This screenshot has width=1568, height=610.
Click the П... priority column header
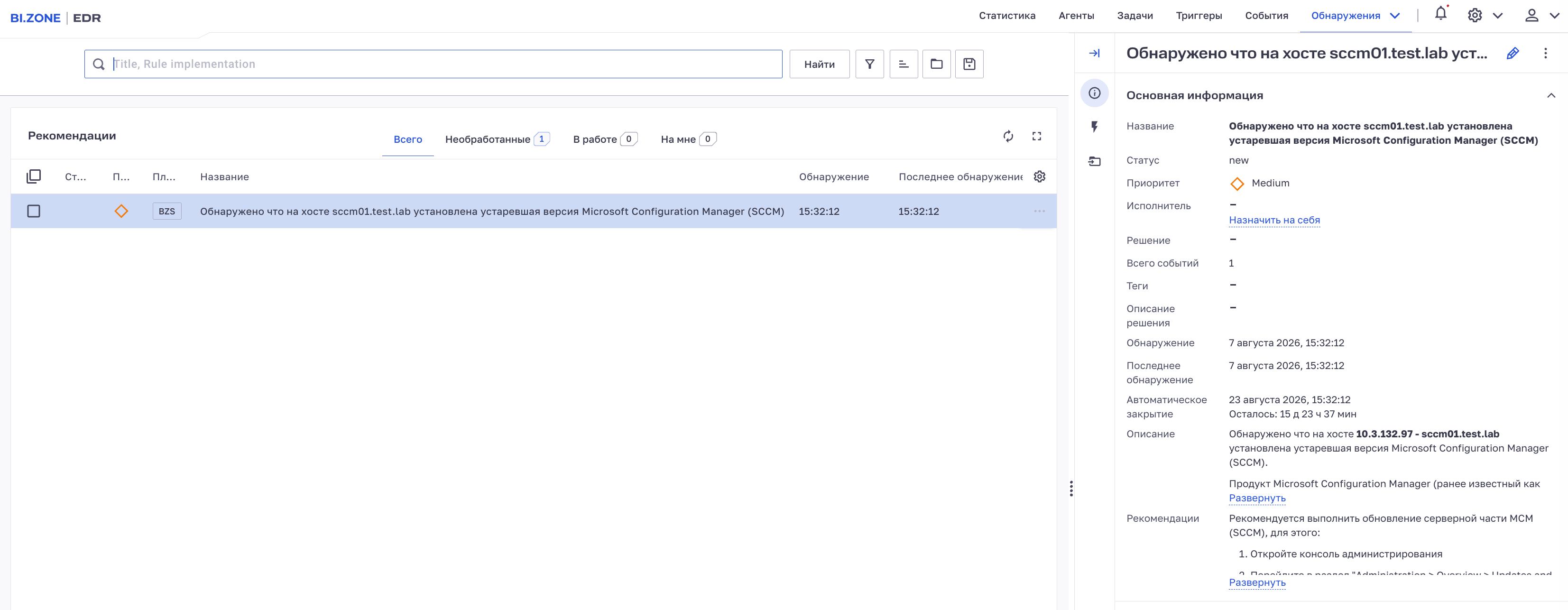pyautogui.click(x=121, y=177)
